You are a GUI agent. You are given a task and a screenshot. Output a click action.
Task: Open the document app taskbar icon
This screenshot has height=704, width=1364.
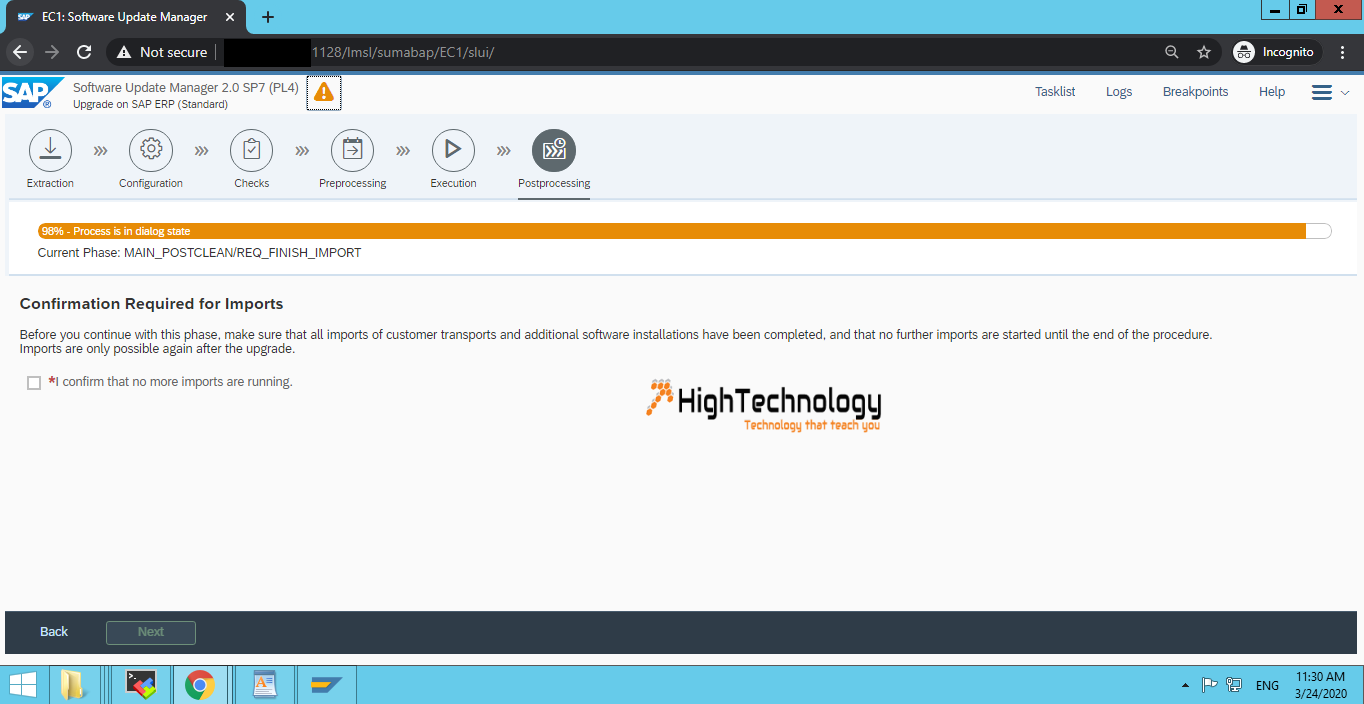pos(264,685)
